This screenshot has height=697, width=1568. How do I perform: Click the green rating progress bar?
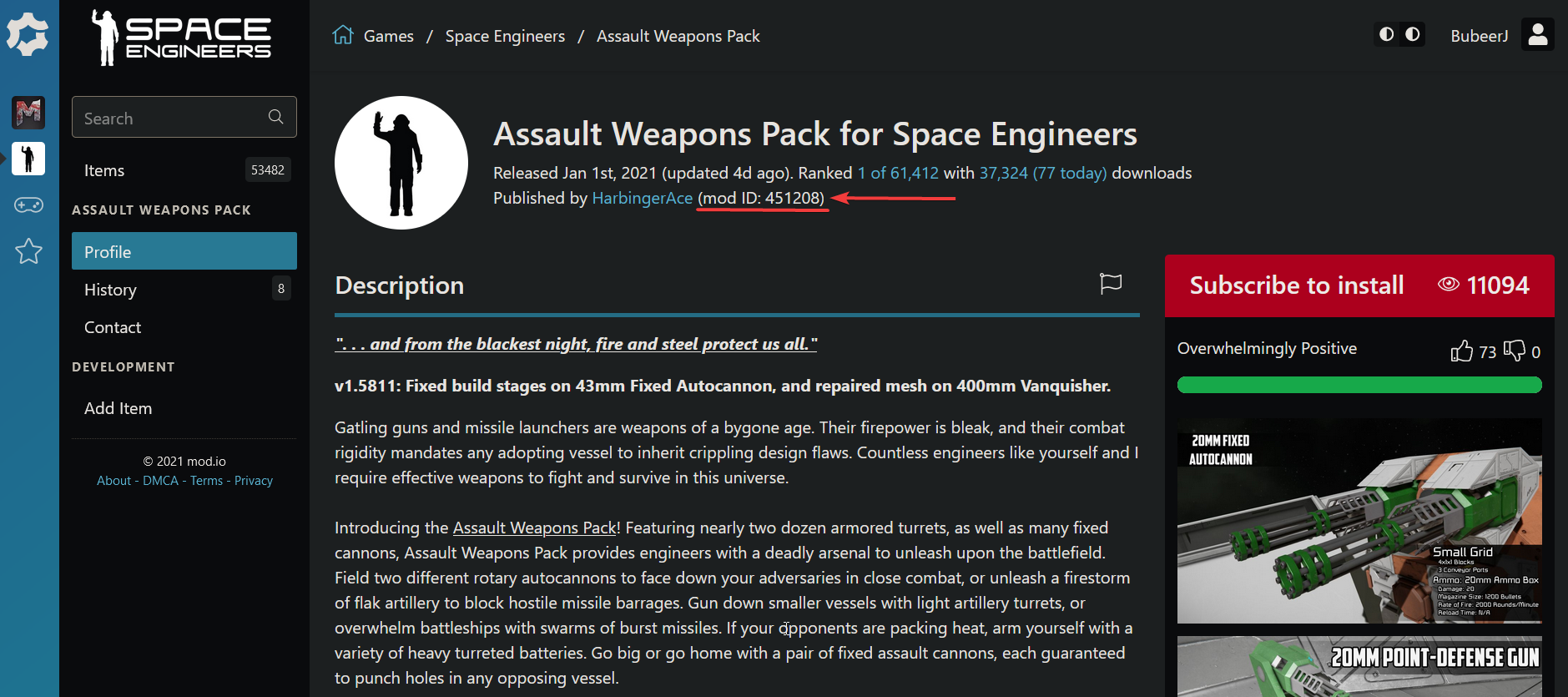tap(1359, 385)
